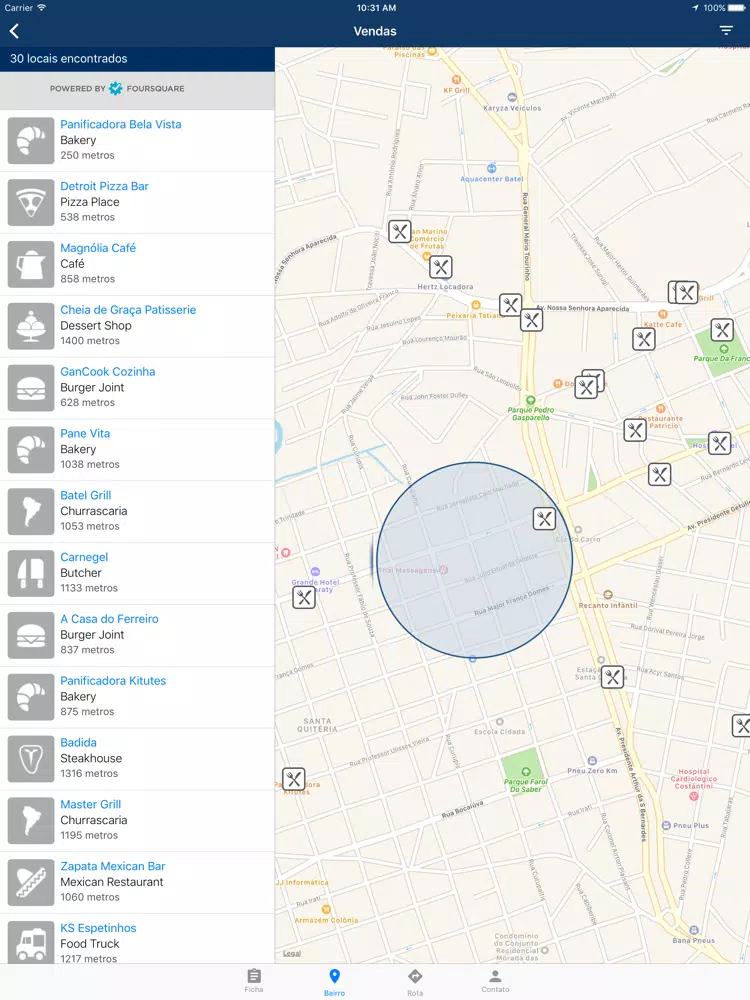
Task: Tap the battery indicator in status bar
Action: pos(737,8)
